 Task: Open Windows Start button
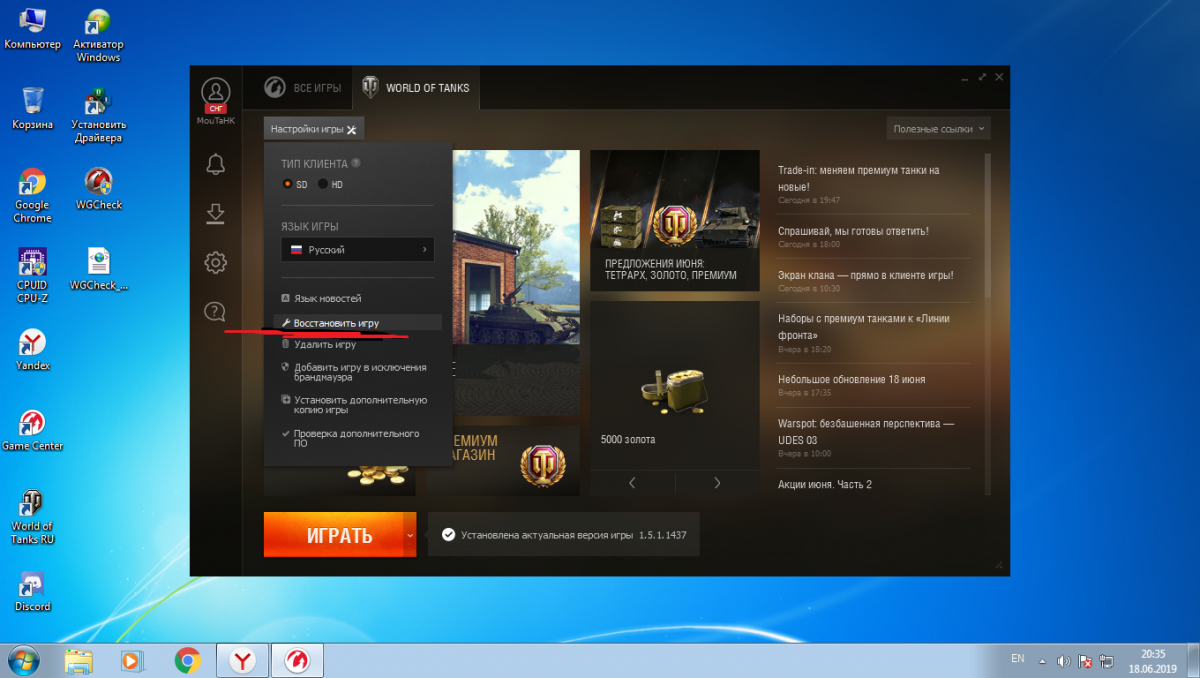click(x=22, y=660)
